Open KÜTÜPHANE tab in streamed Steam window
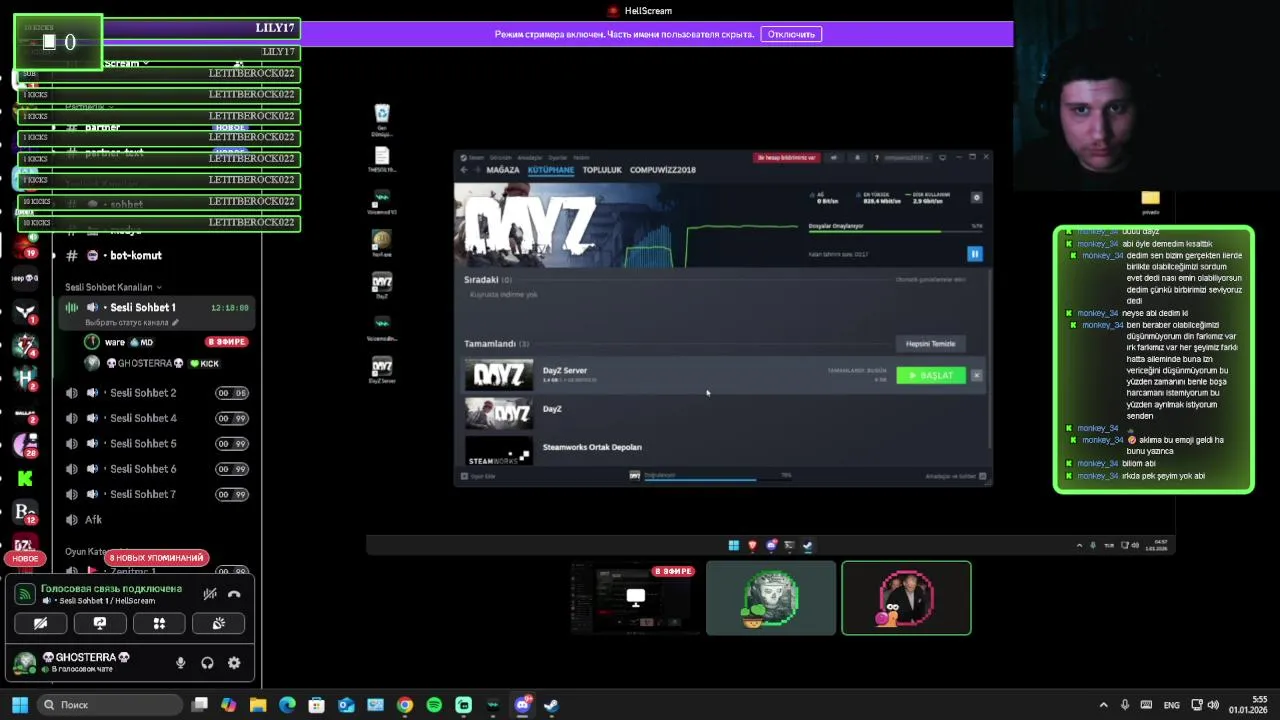Viewport: 1280px width, 720px height. click(551, 170)
